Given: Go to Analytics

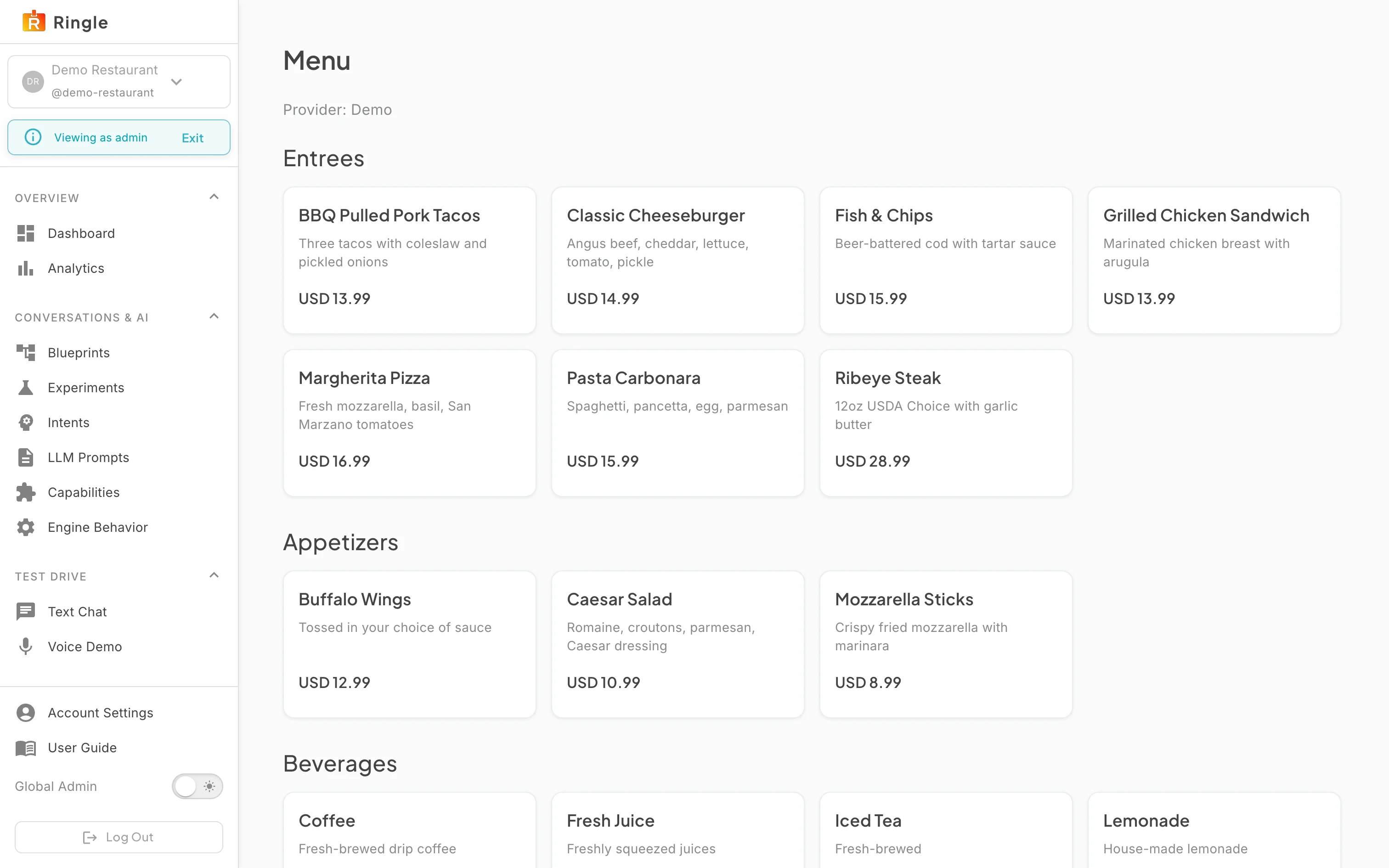Looking at the screenshot, I should click(119, 268).
